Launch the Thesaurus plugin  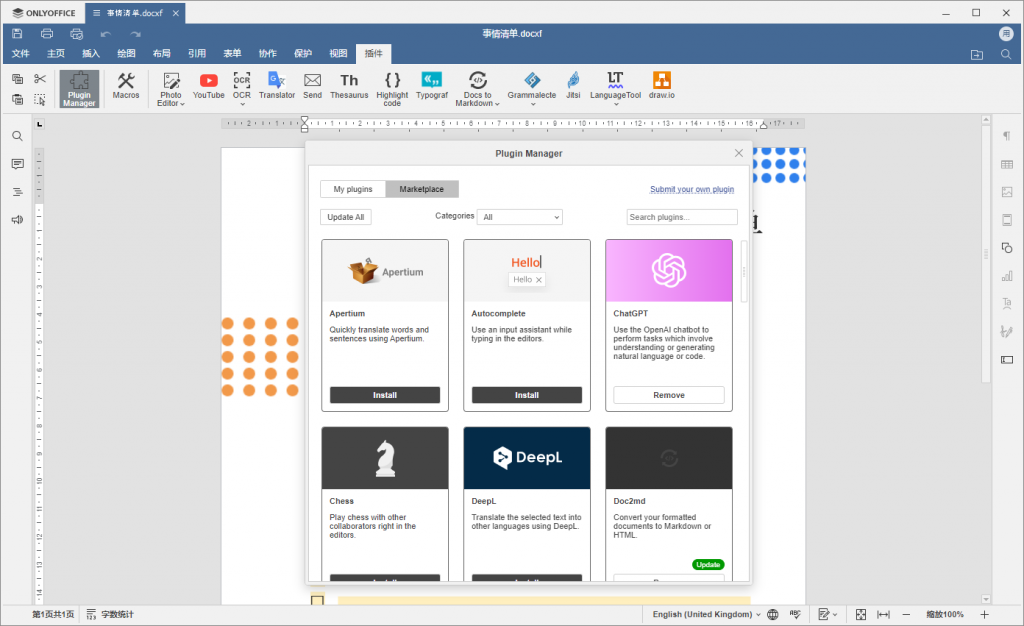point(349,85)
